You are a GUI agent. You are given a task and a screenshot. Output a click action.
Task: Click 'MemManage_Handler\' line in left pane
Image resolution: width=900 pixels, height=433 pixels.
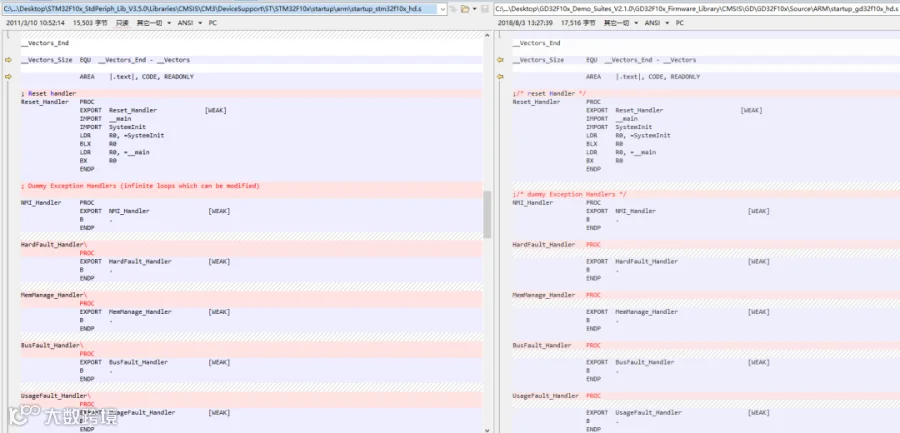pyautogui.click(x=54, y=295)
